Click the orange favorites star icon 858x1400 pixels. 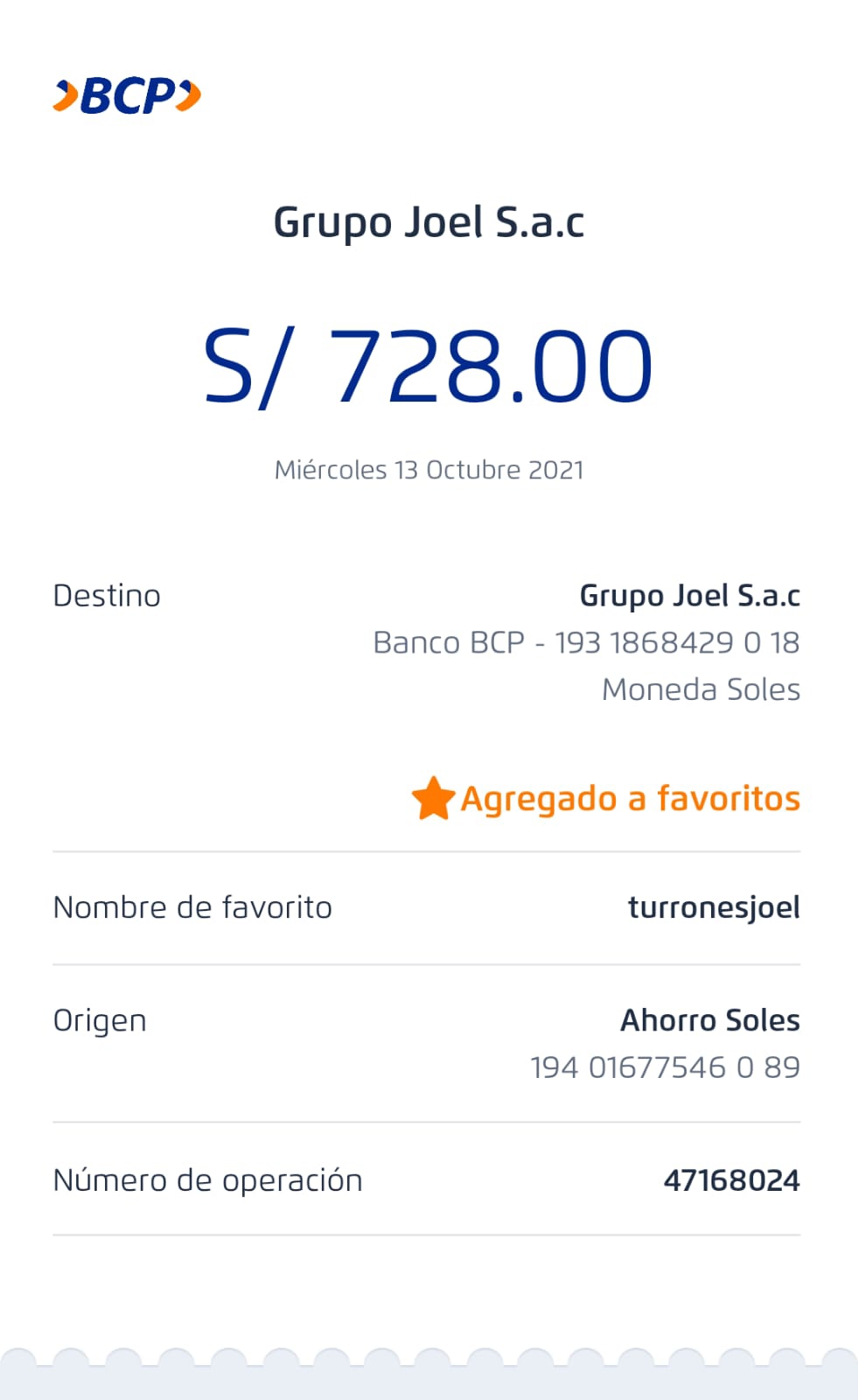(433, 798)
